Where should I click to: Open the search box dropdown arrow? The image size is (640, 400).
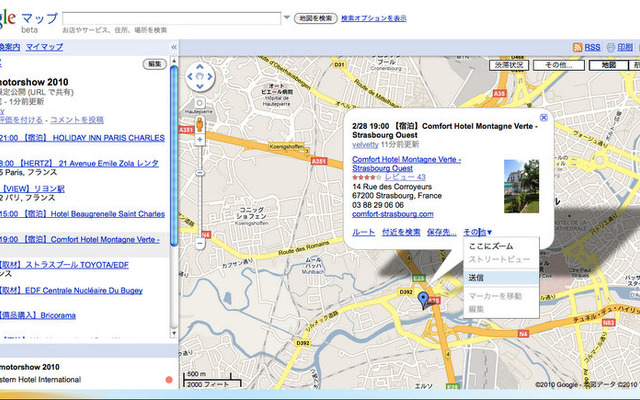pyautogui.click(x=287, y=18)
